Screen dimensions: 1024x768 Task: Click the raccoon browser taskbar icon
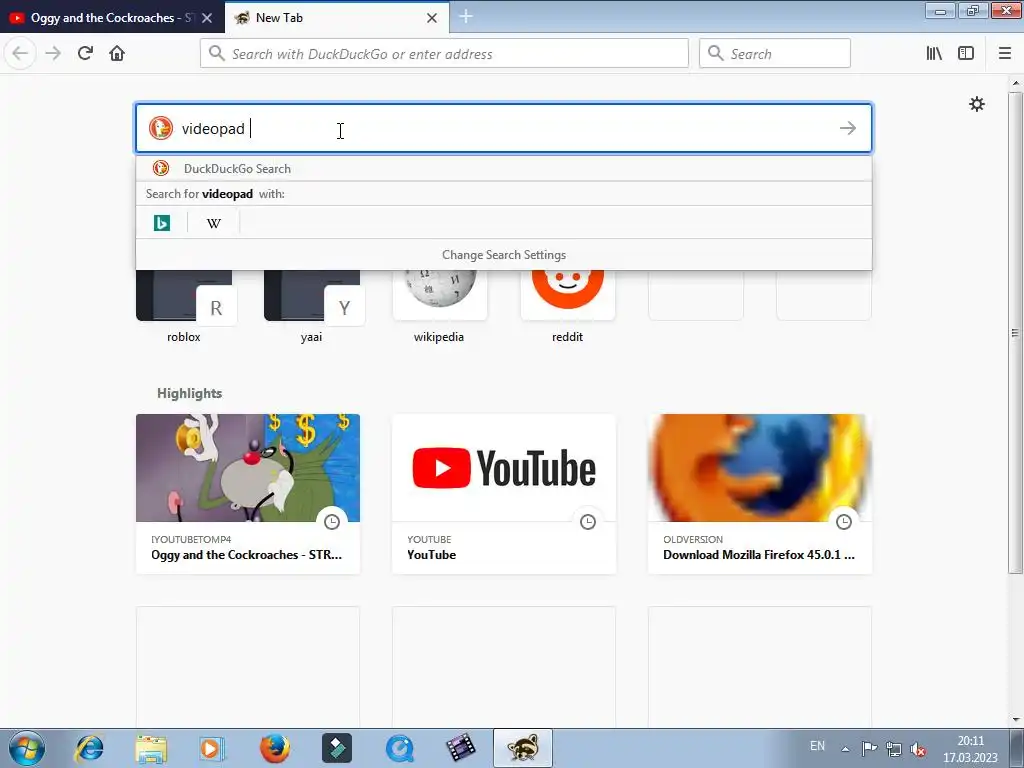[x=523, y=748]
